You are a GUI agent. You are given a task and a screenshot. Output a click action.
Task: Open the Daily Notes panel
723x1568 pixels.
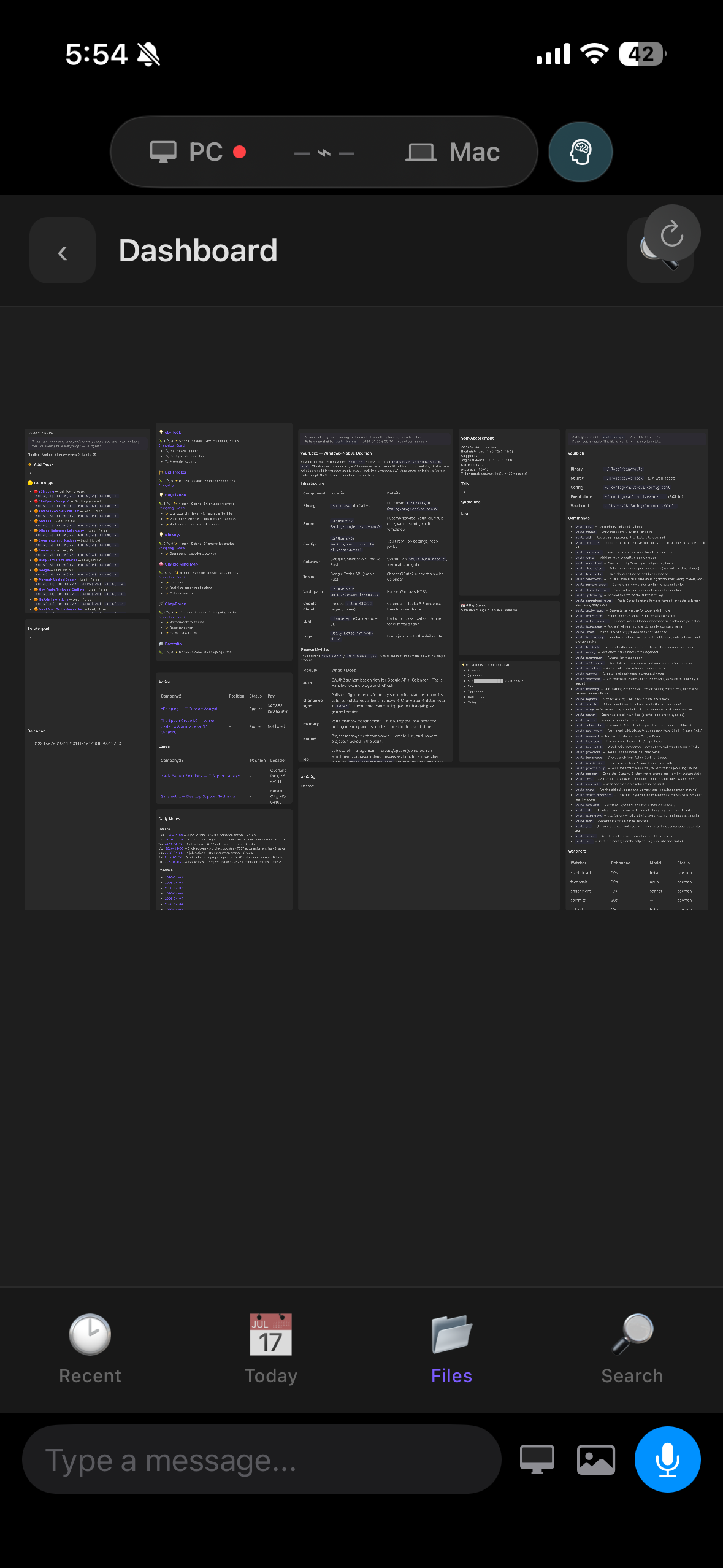224,859
